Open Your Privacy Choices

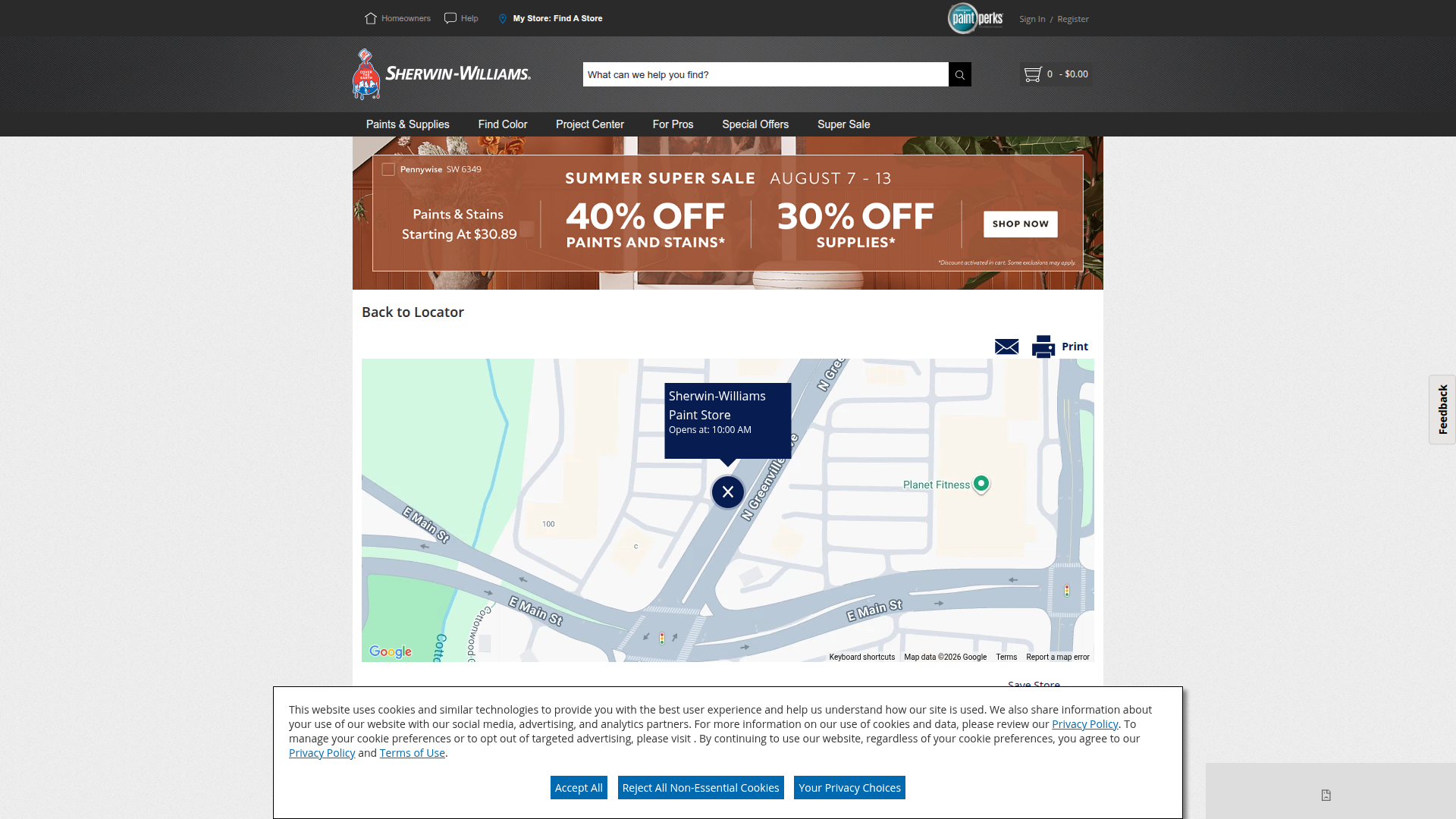click(x=849, y=788)
